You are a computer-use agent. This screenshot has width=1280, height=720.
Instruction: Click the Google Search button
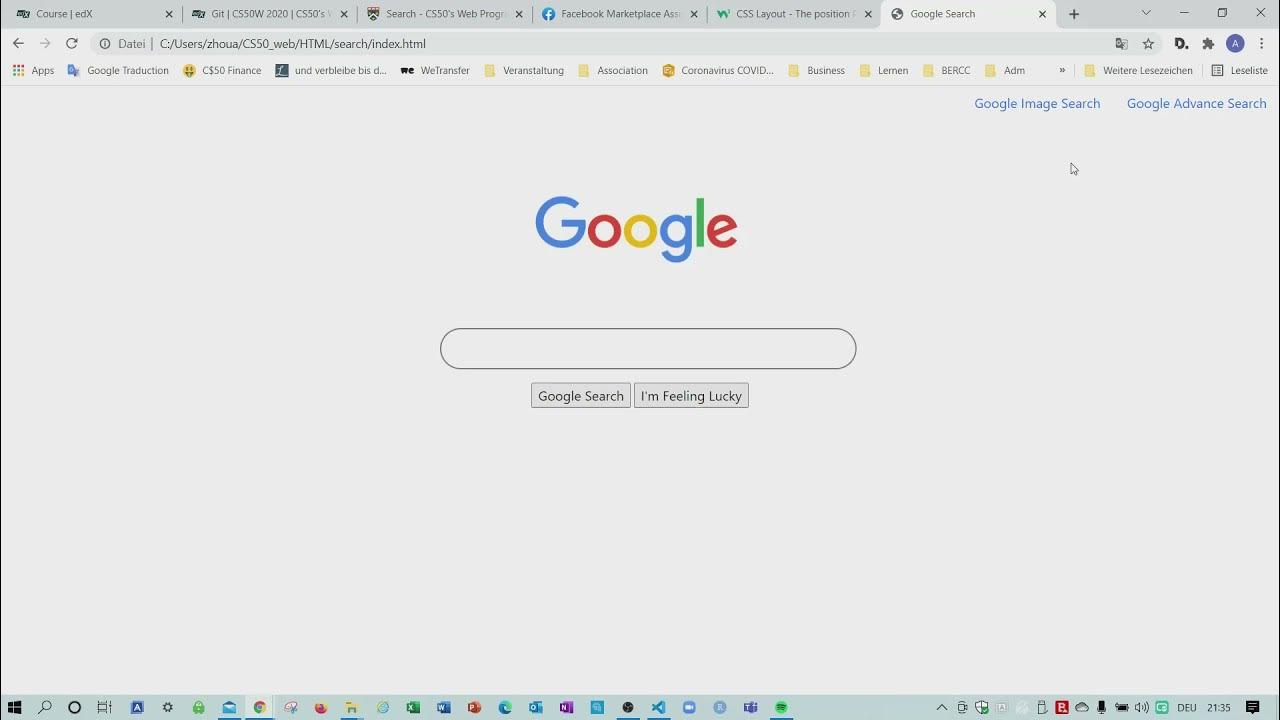pyautogui.click(x=581, y=396)
